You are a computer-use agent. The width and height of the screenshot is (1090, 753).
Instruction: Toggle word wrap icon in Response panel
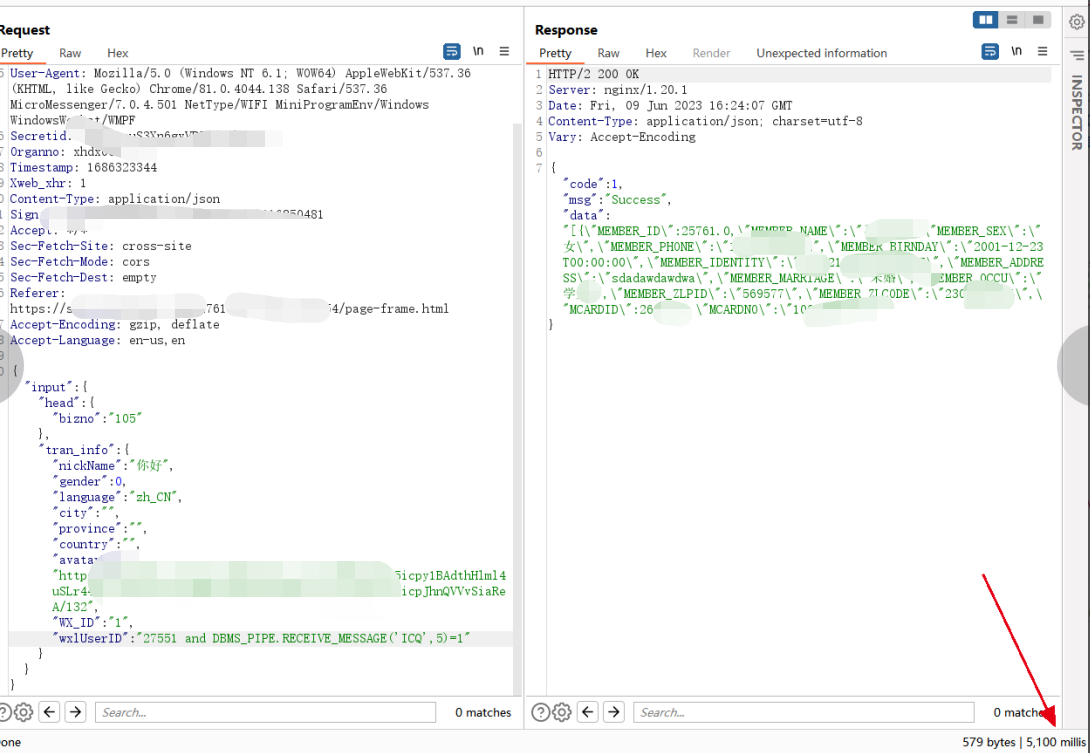[990, 51]
